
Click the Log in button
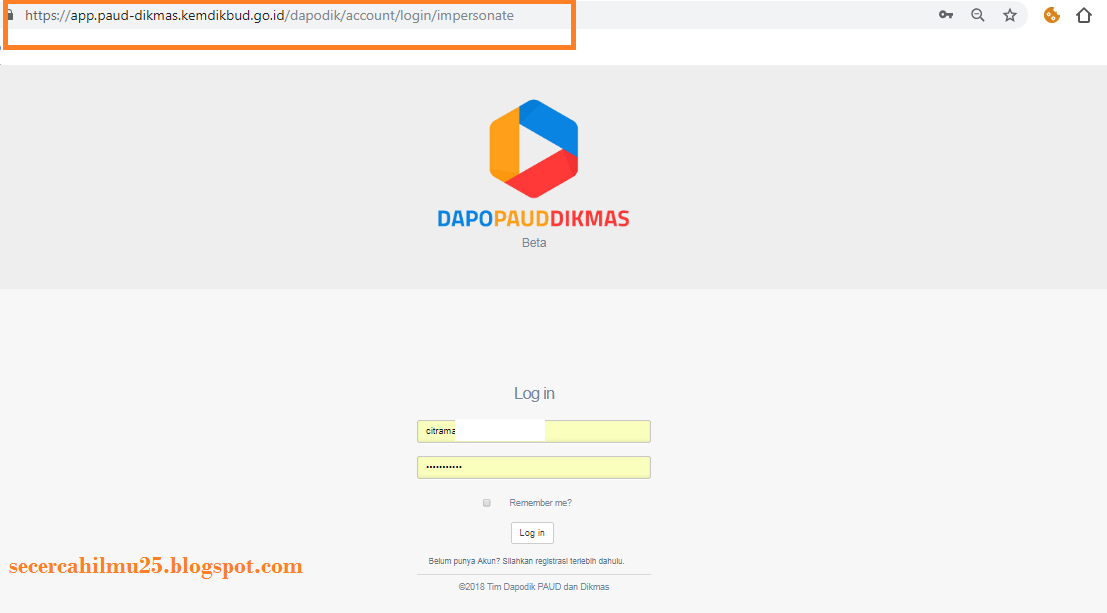tap(532, 532)
